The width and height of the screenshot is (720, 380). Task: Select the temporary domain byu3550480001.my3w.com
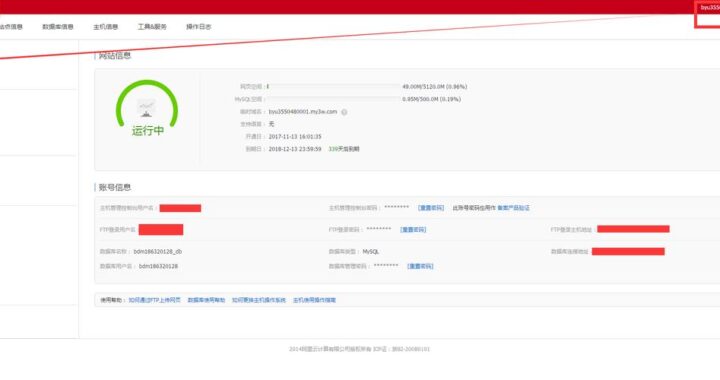(x=303, y=112)
